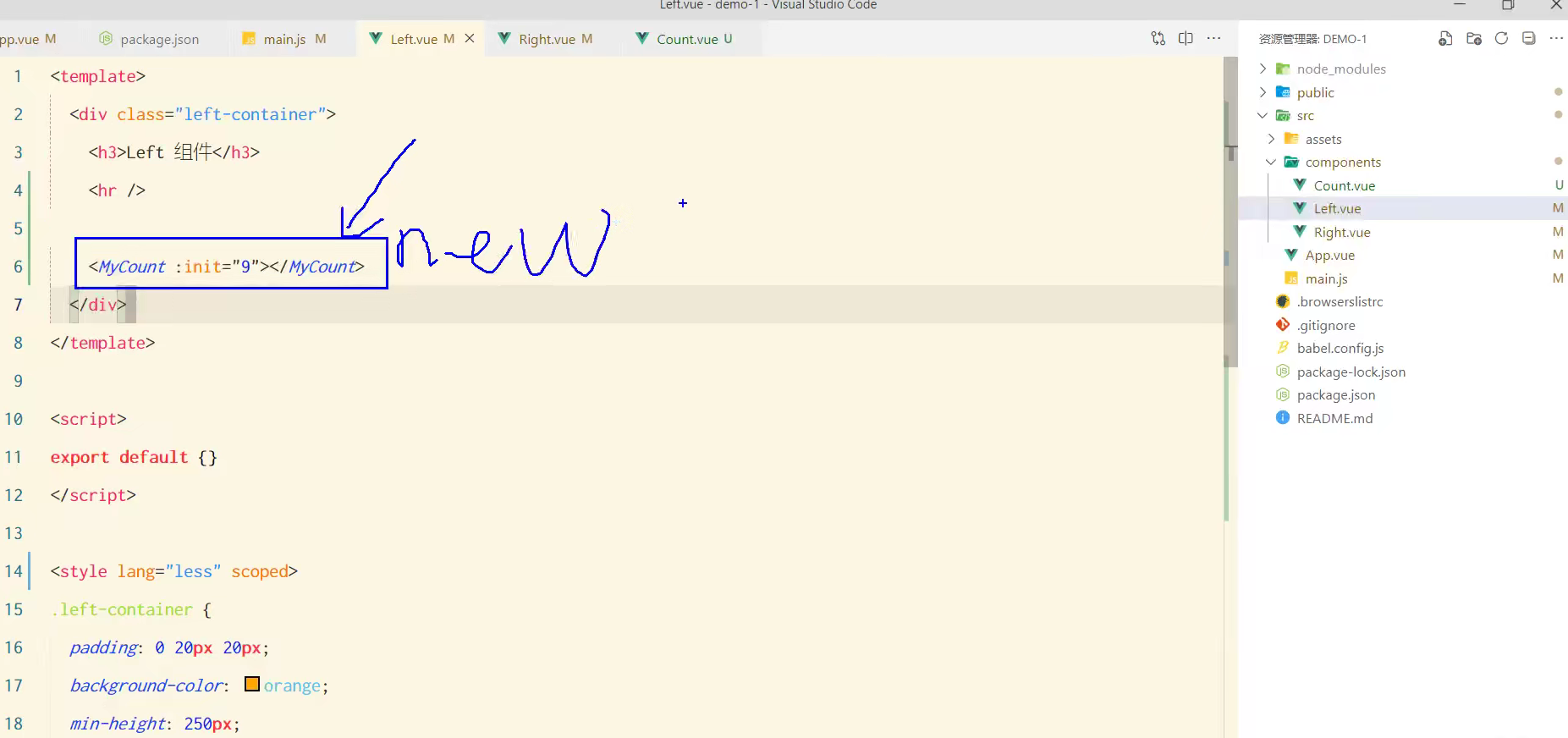Open package-lock.json in explorer

(1351, 372)
